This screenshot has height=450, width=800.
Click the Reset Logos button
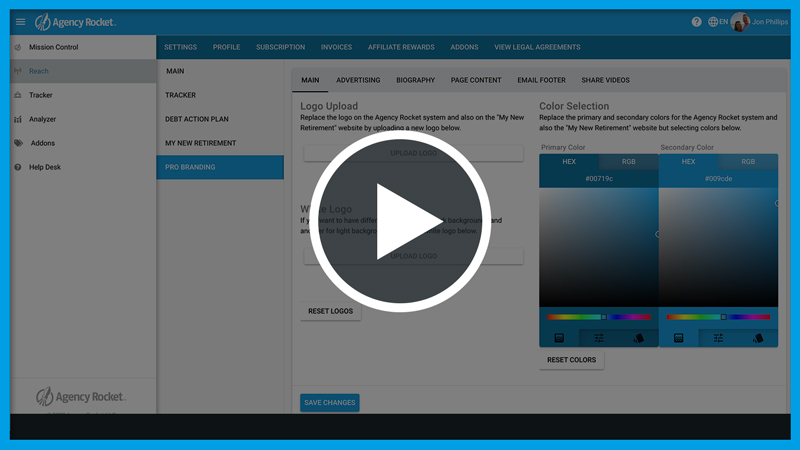[x=331, y=311]
